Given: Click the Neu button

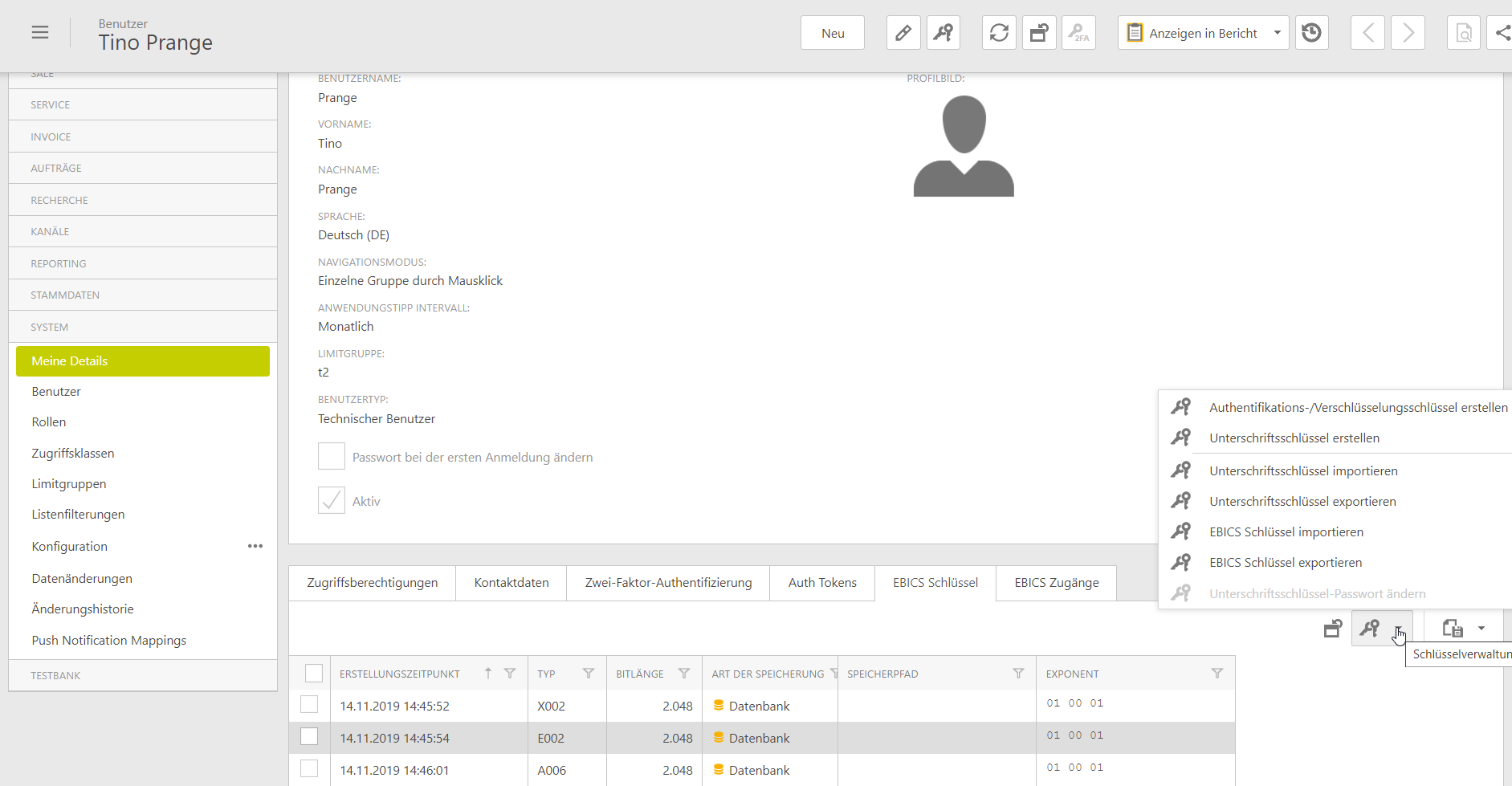Looking at the screenshot, I should [x=833, y=33].
